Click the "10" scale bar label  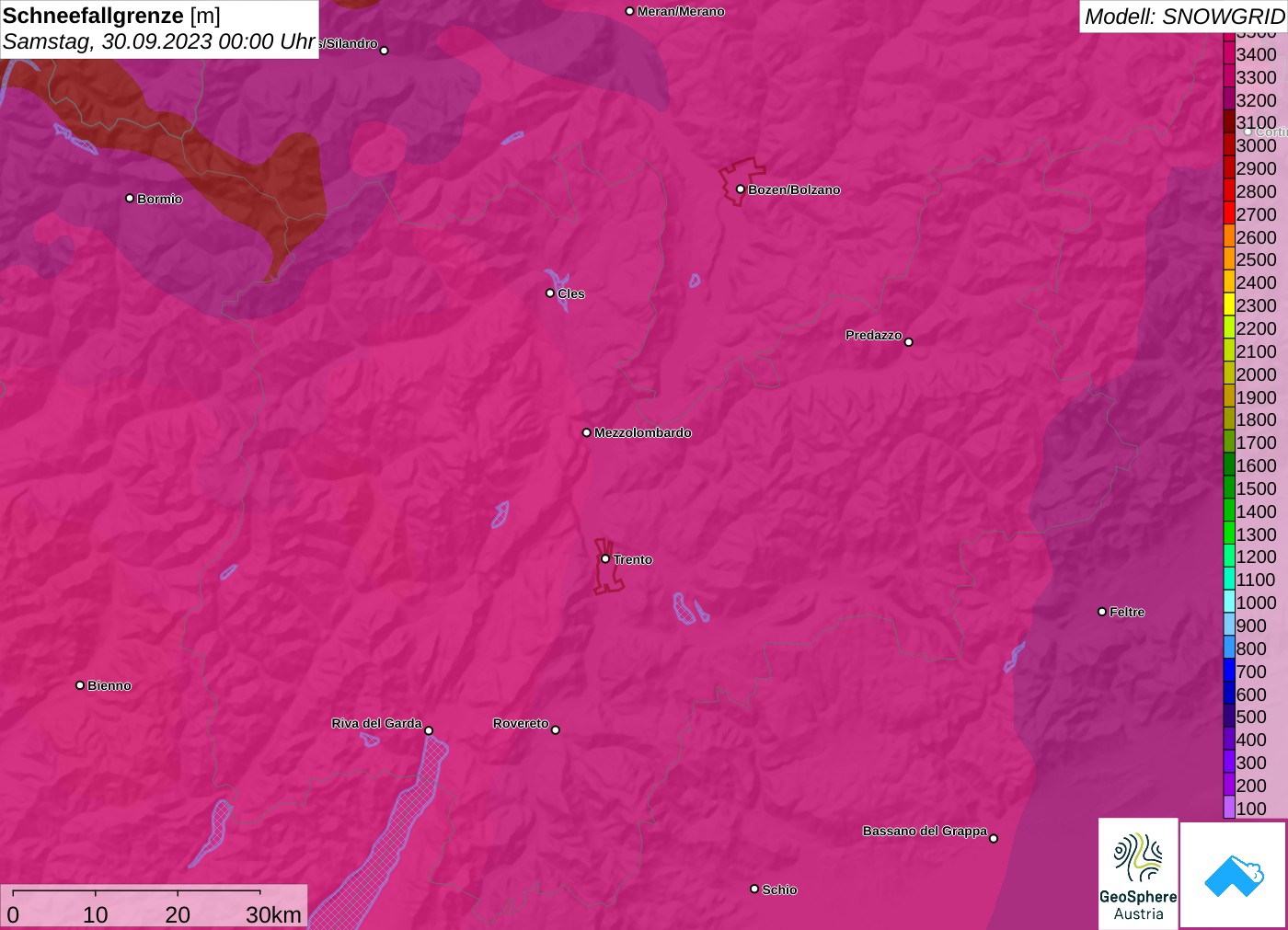coord(96,914)
